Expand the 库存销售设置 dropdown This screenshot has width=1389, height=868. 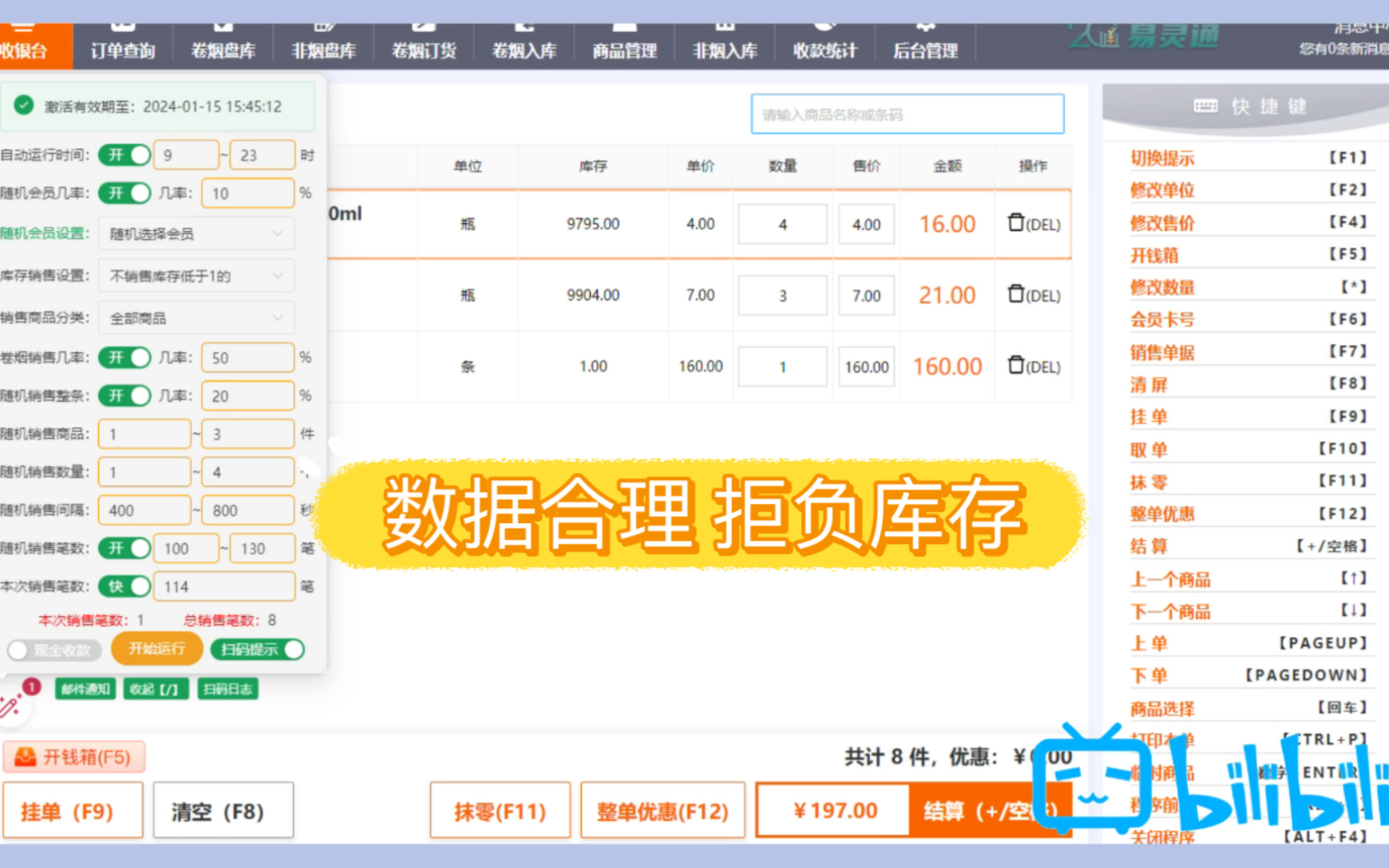pos(196,276)
